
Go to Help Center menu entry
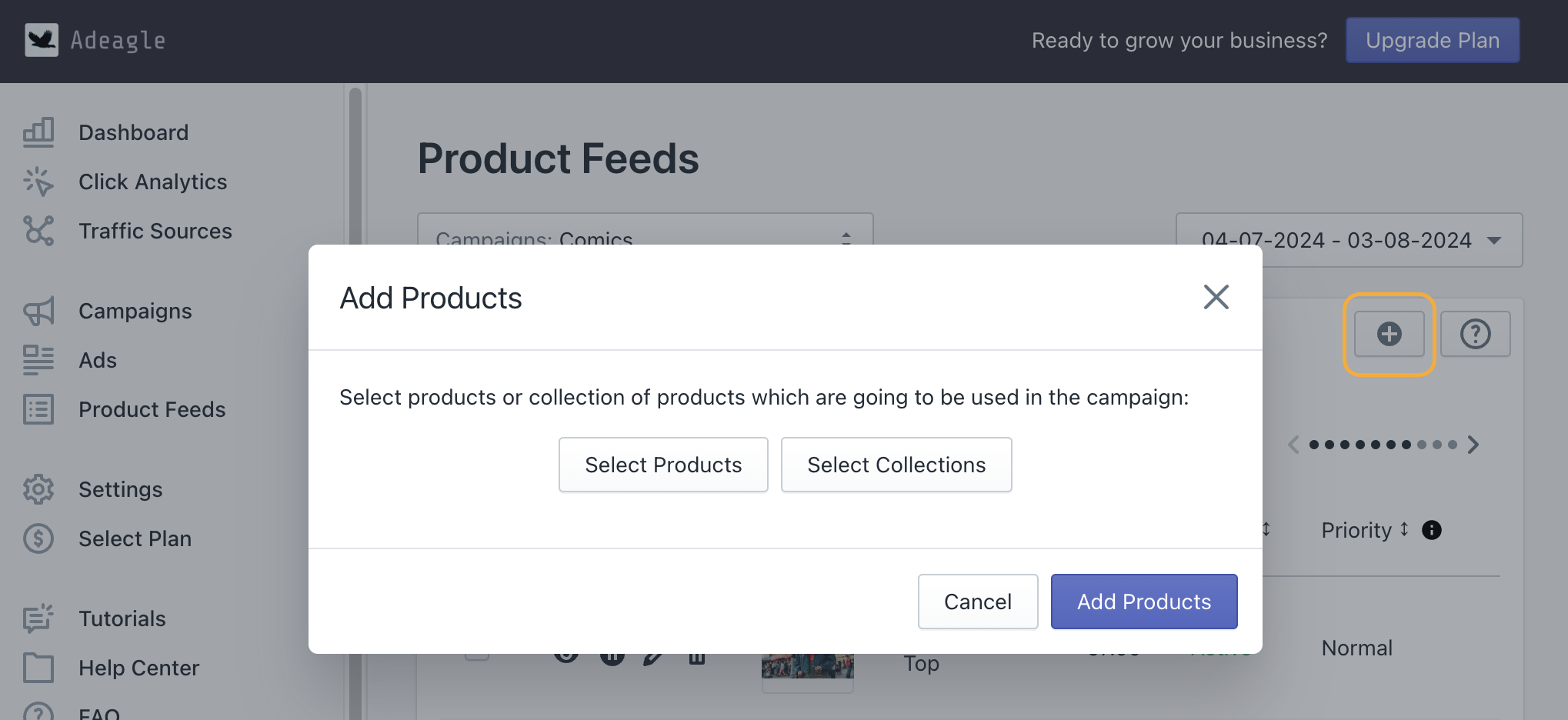pyautogui.click(x=38, y=668)
